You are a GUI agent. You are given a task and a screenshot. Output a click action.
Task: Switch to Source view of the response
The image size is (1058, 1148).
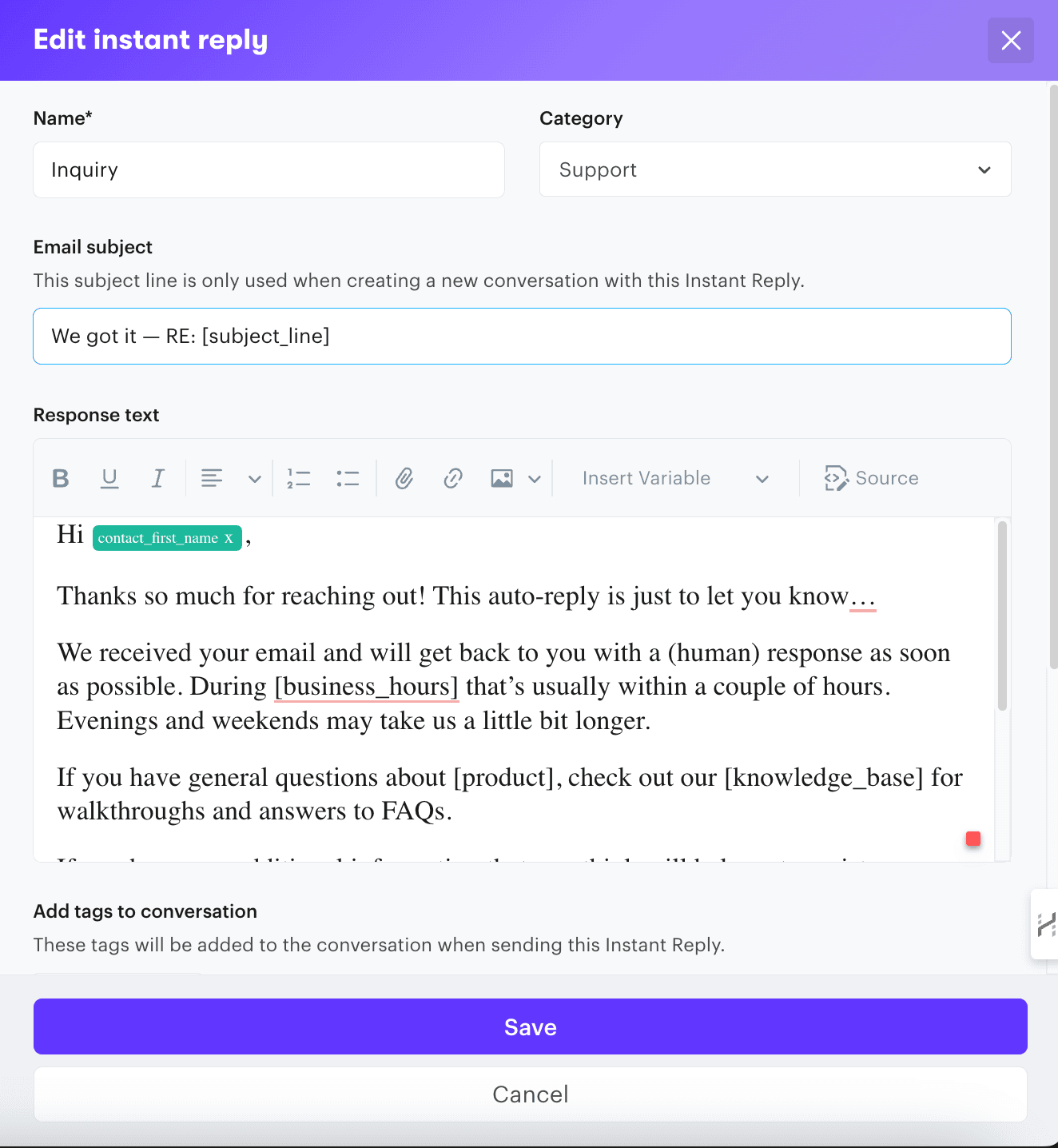873,477
